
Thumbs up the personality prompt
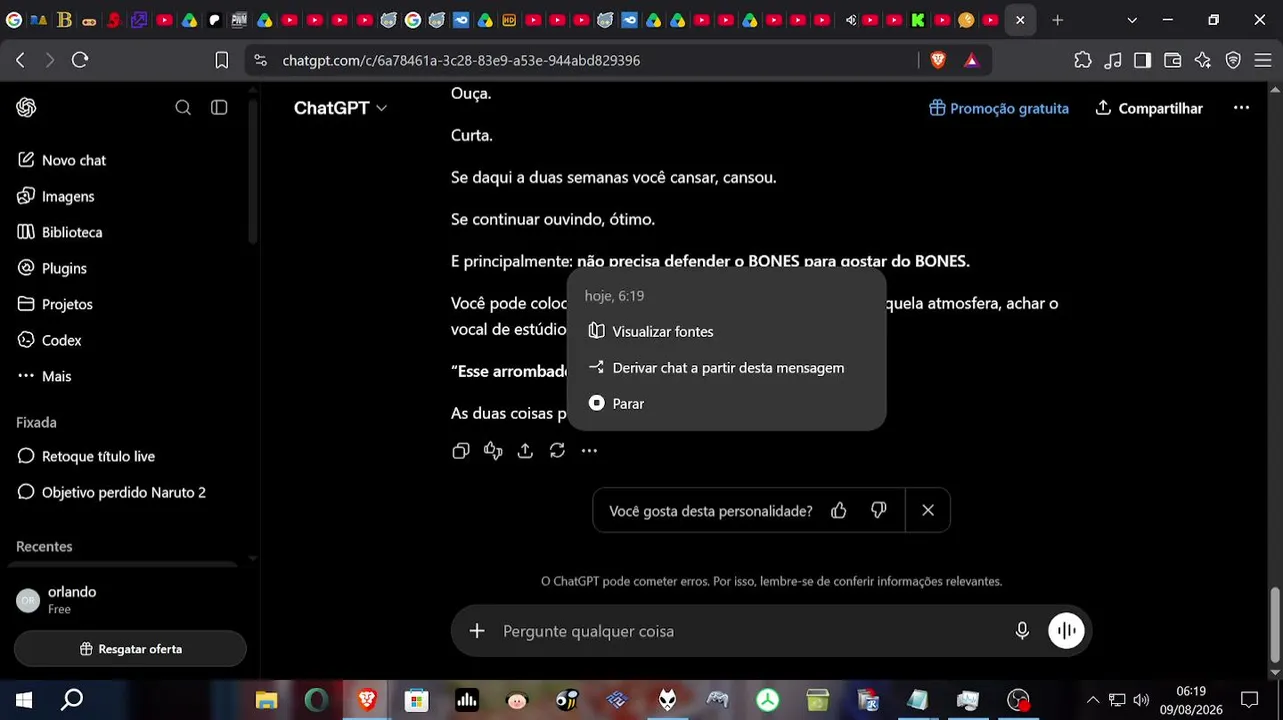[839, 510]
